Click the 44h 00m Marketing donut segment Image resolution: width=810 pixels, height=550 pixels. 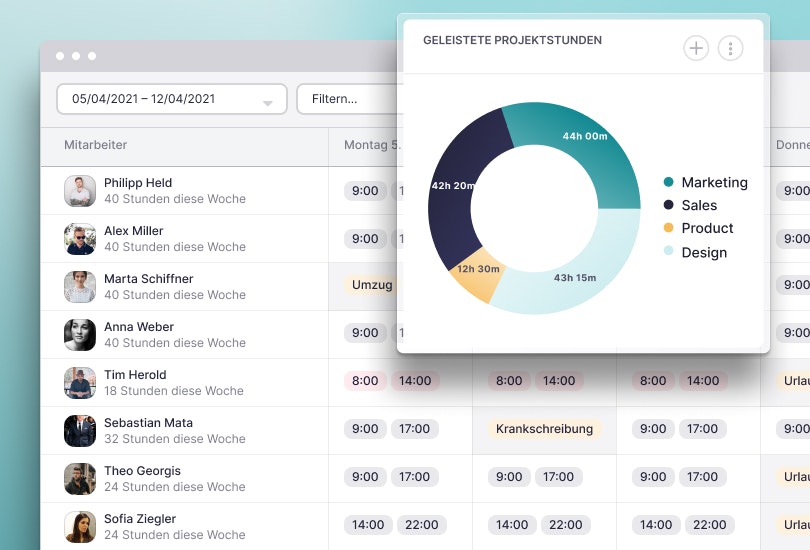585,136
